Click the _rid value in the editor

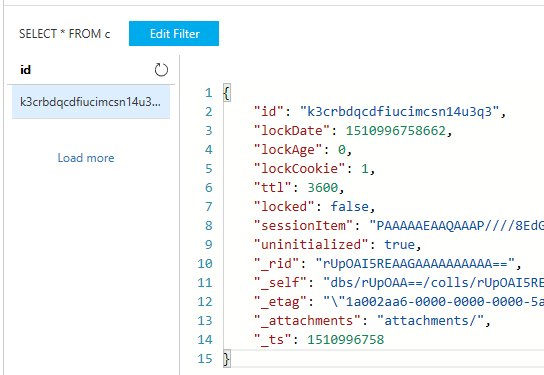(x=415, y=264)
